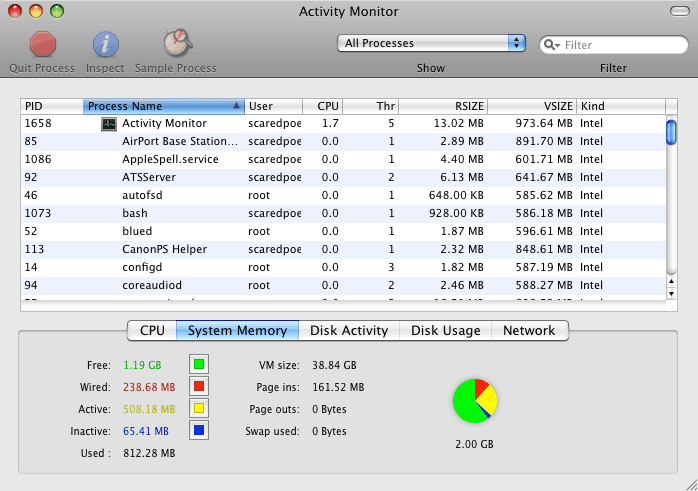Select the configd process row

[343, 267]
